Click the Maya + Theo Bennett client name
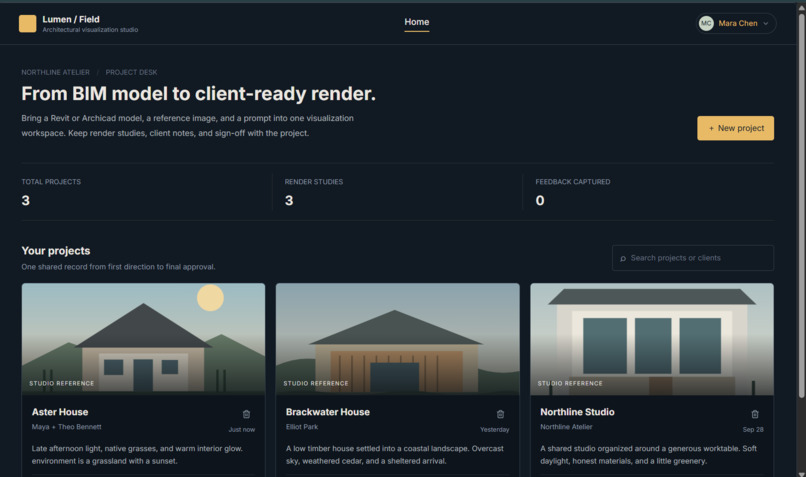This screenshot has height=477, width=806. [x=67, y=427]
